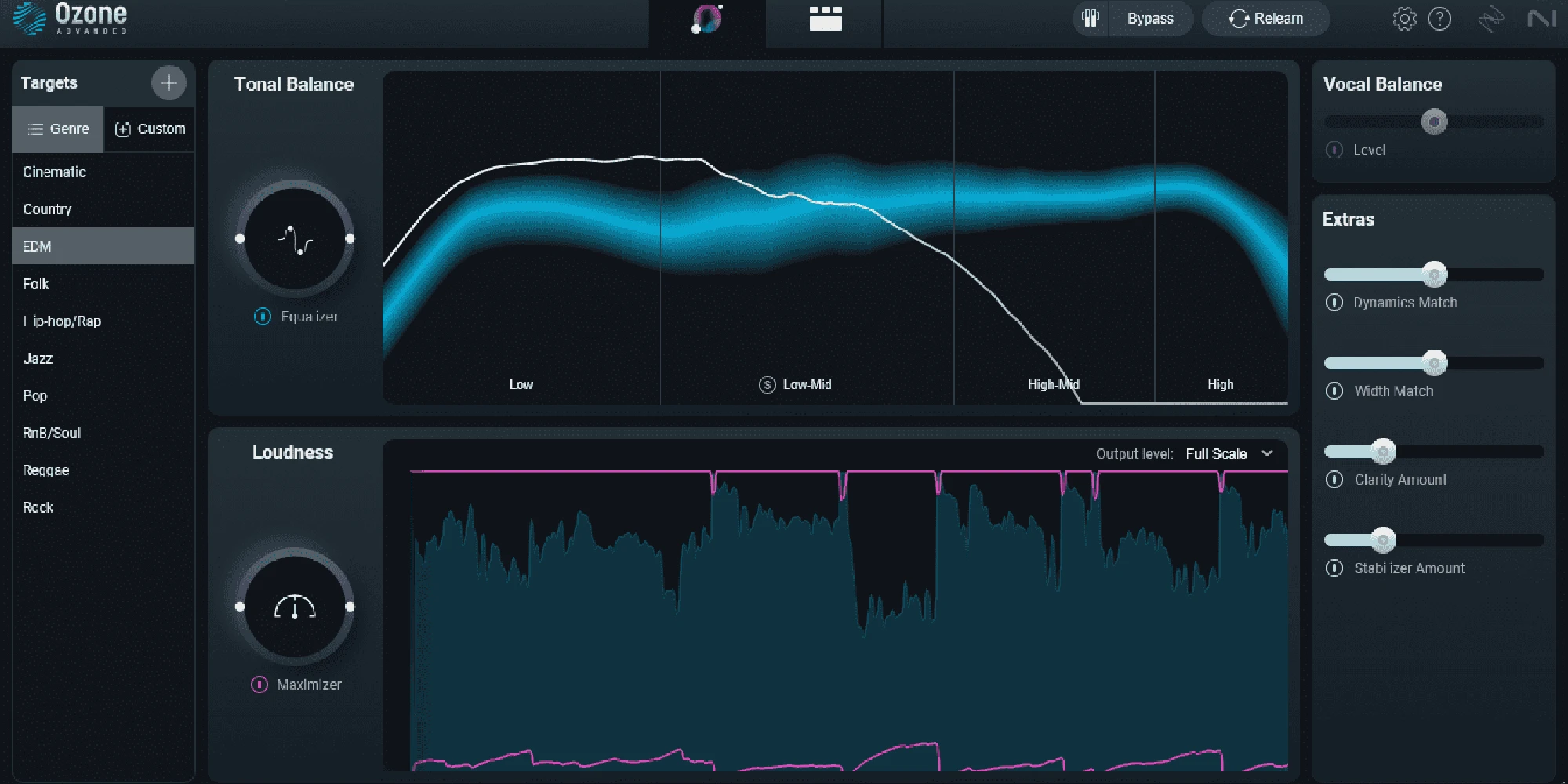The image size is (1568, 784).
Task: Add a new target with the plus icon
Action: pos(168,83)
